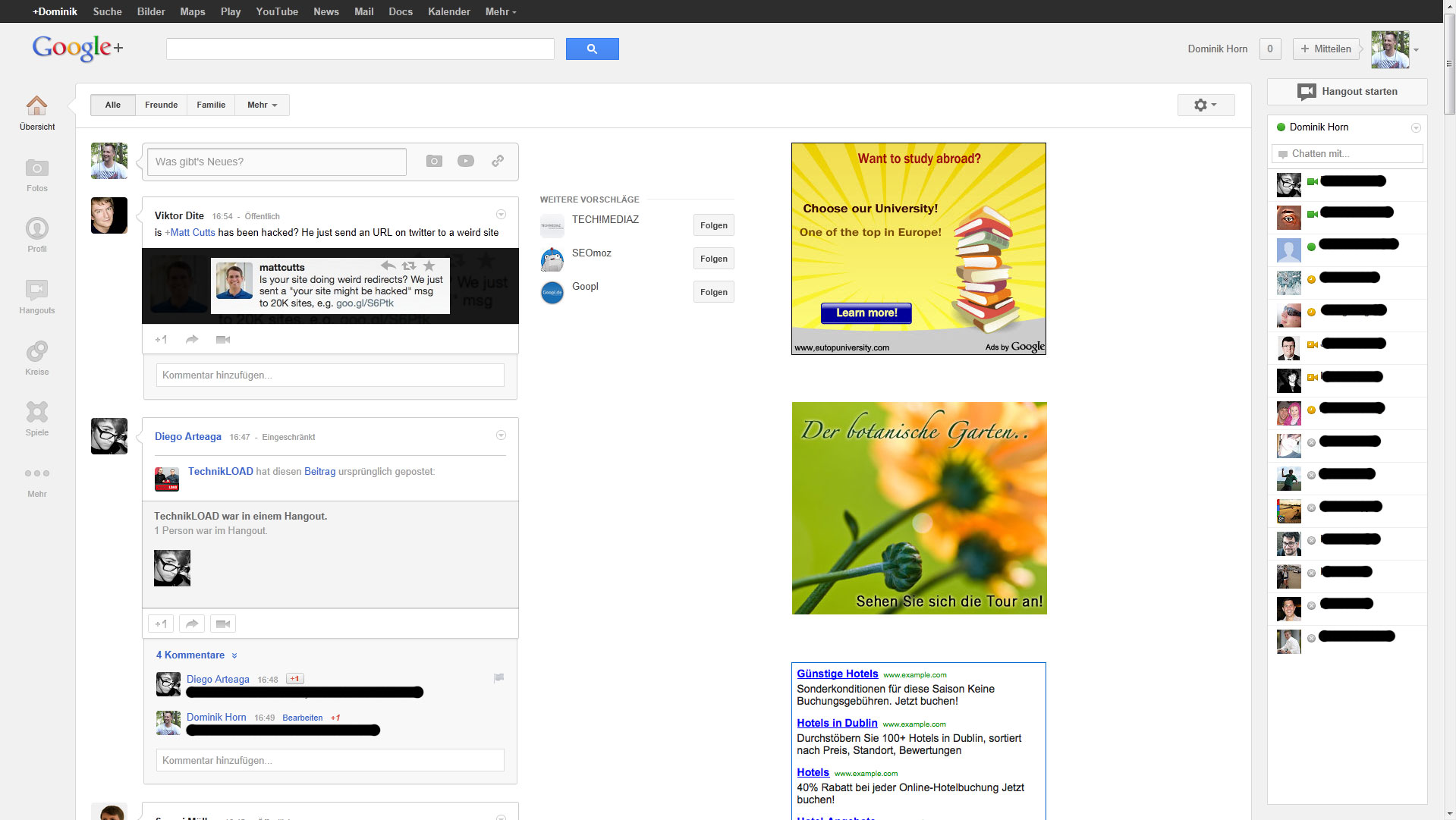Click Bearbeiten on Dominik Horn's comment

(303, 718)
